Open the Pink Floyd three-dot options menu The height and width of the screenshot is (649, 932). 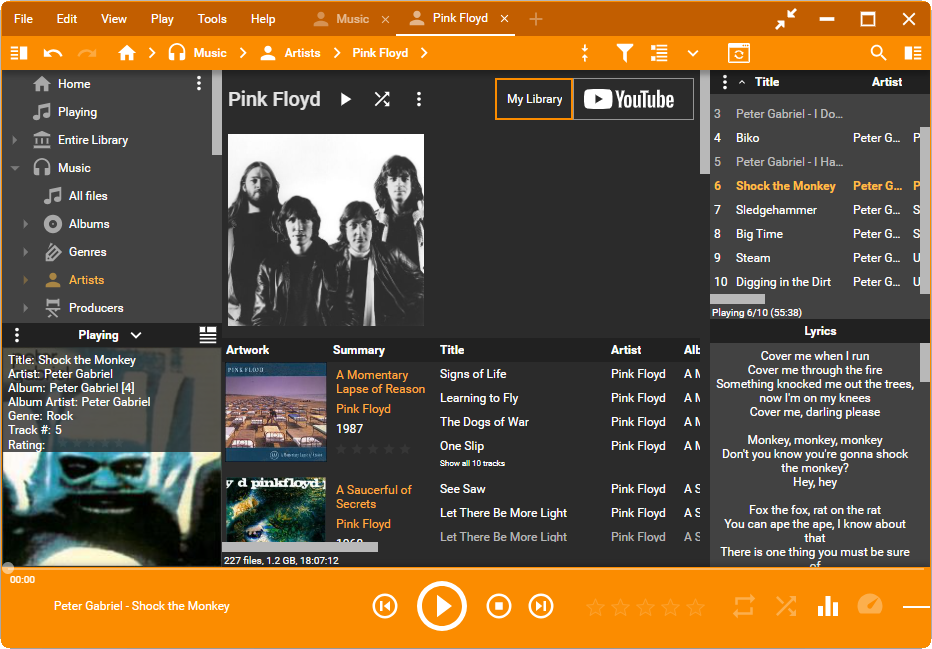419,99
